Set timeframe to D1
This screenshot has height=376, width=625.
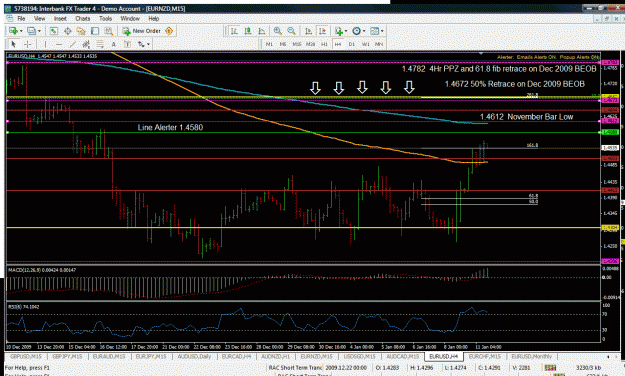click(352, 44)
